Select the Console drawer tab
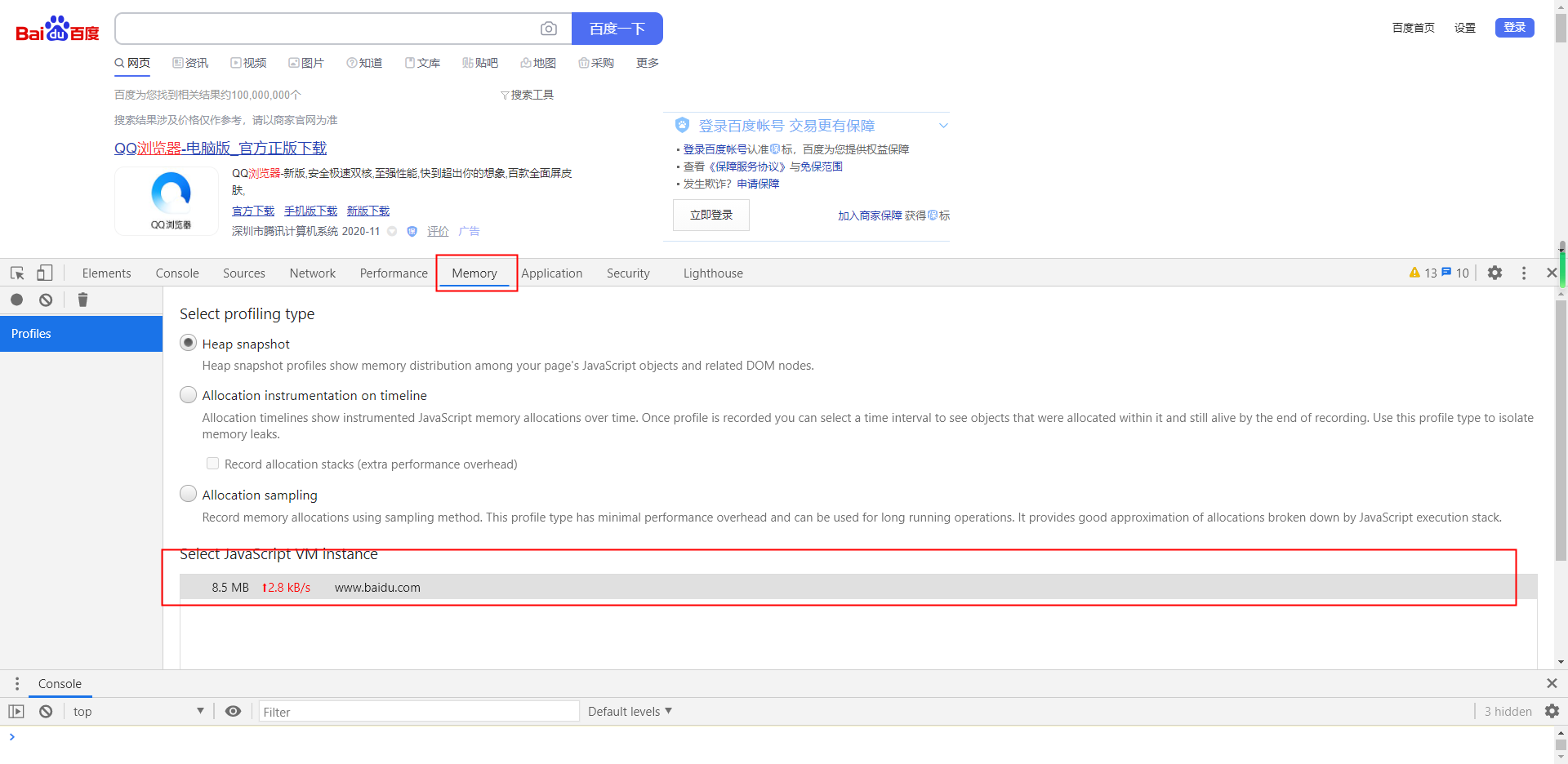This screenshot has width=1568, height=764. (60, 684)
